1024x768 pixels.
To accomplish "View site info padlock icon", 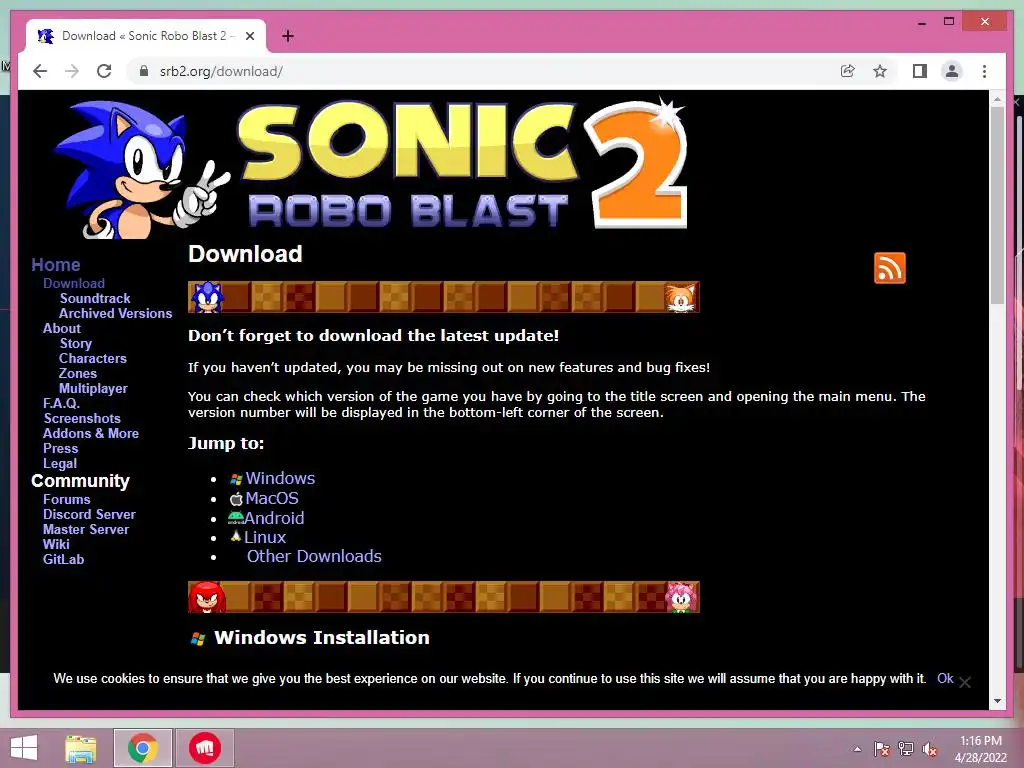I will (144, 71).
